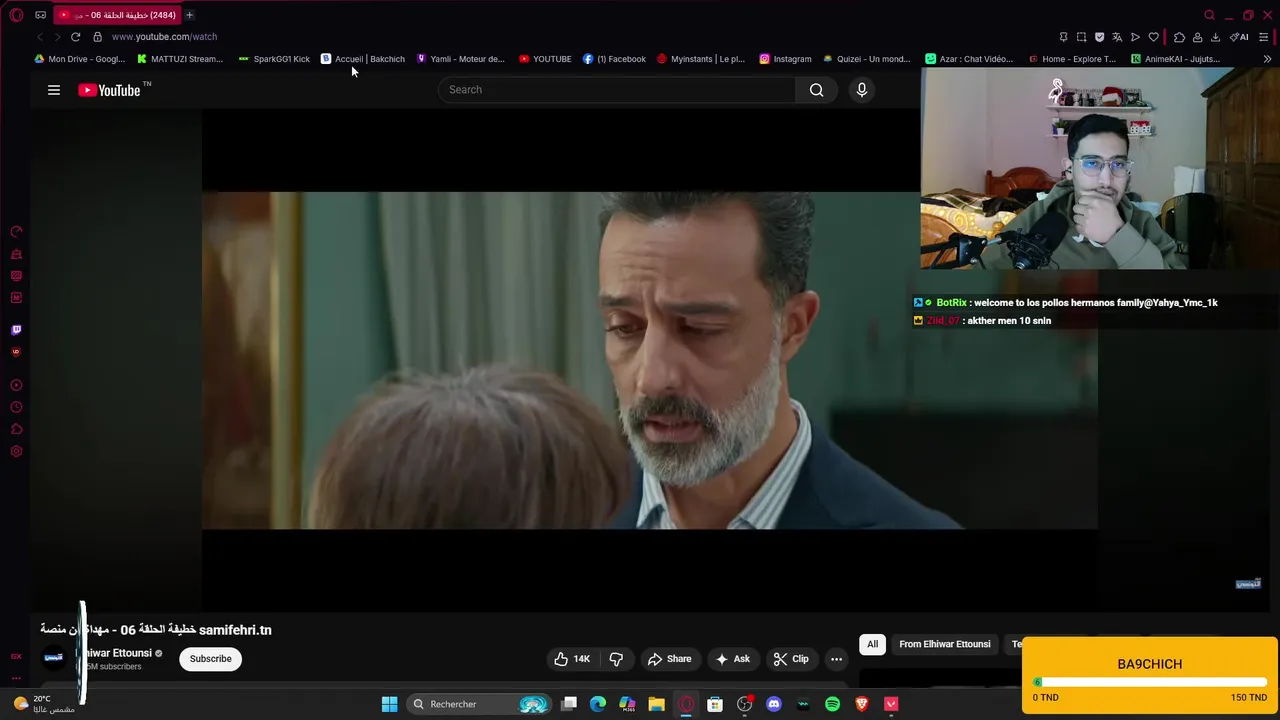Search tabs with the magnifier icon
Screen dimensions: 1280x720
tap(1209, 15)
